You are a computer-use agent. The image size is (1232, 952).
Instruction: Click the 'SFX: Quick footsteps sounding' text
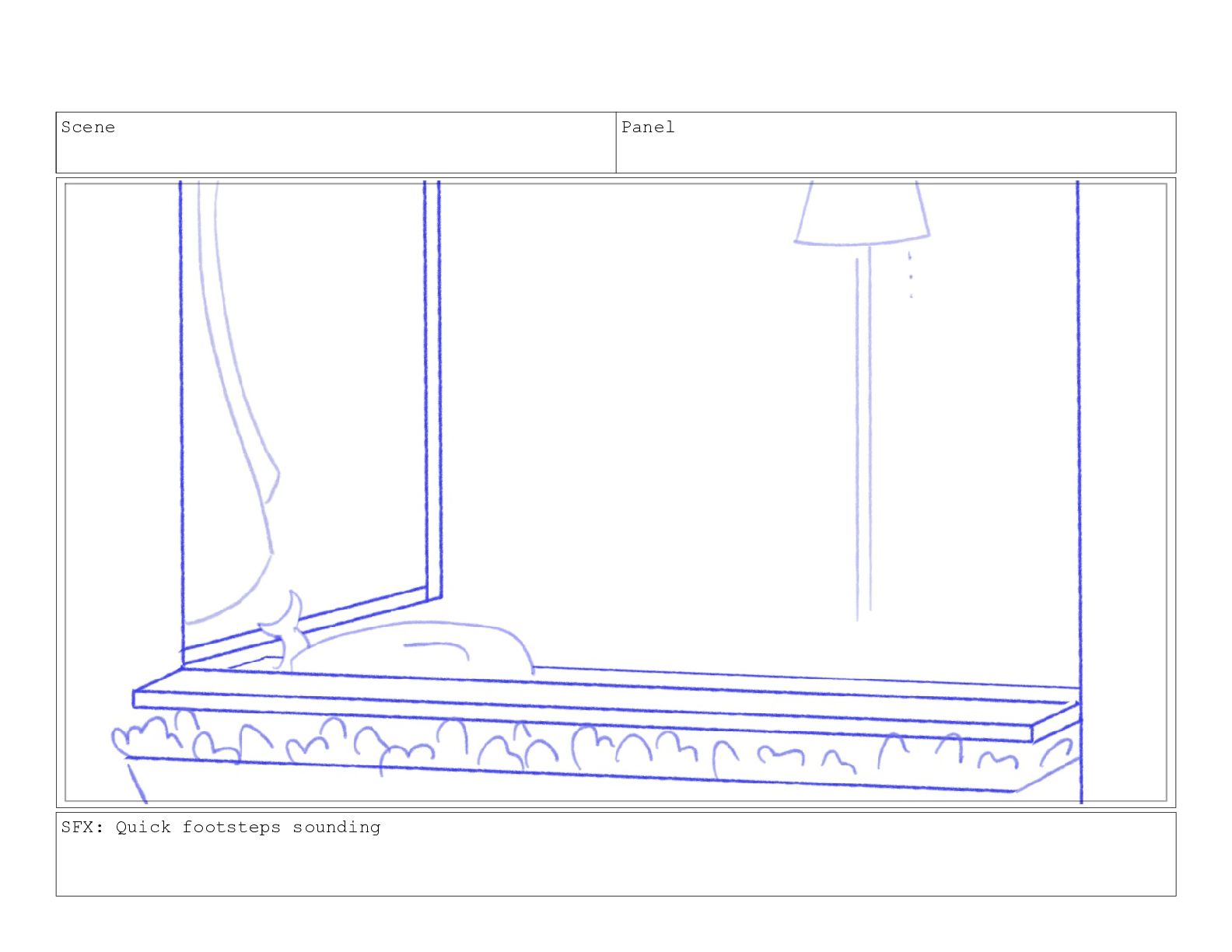tap(221, 828)
